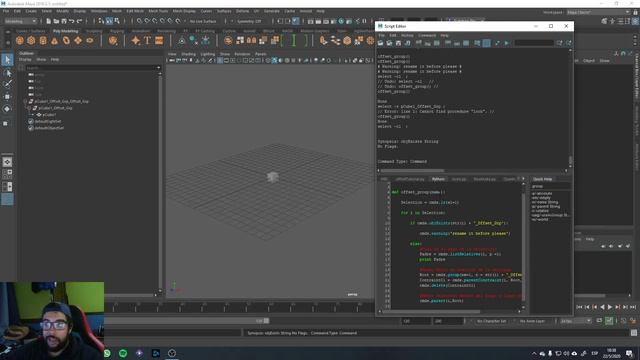This screenshot has height=360, width=640.
Task: Click the Outliner search field
Action: [93, 68]
